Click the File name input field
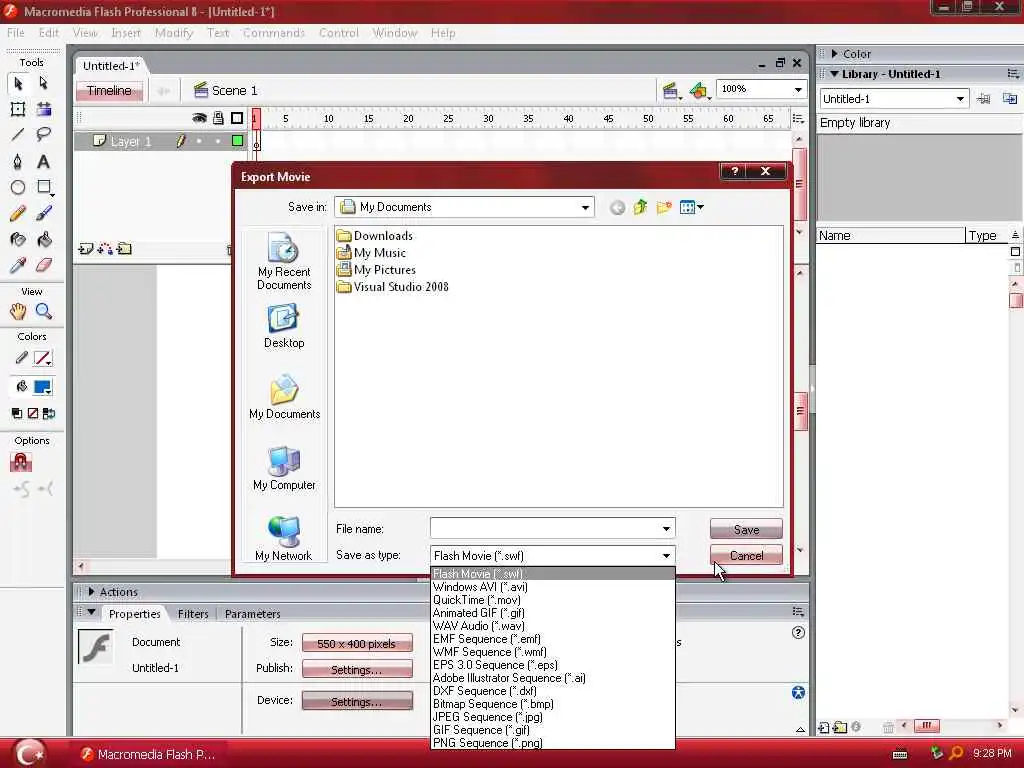This screenshot has width=1024, height=768. pos(544,529)
